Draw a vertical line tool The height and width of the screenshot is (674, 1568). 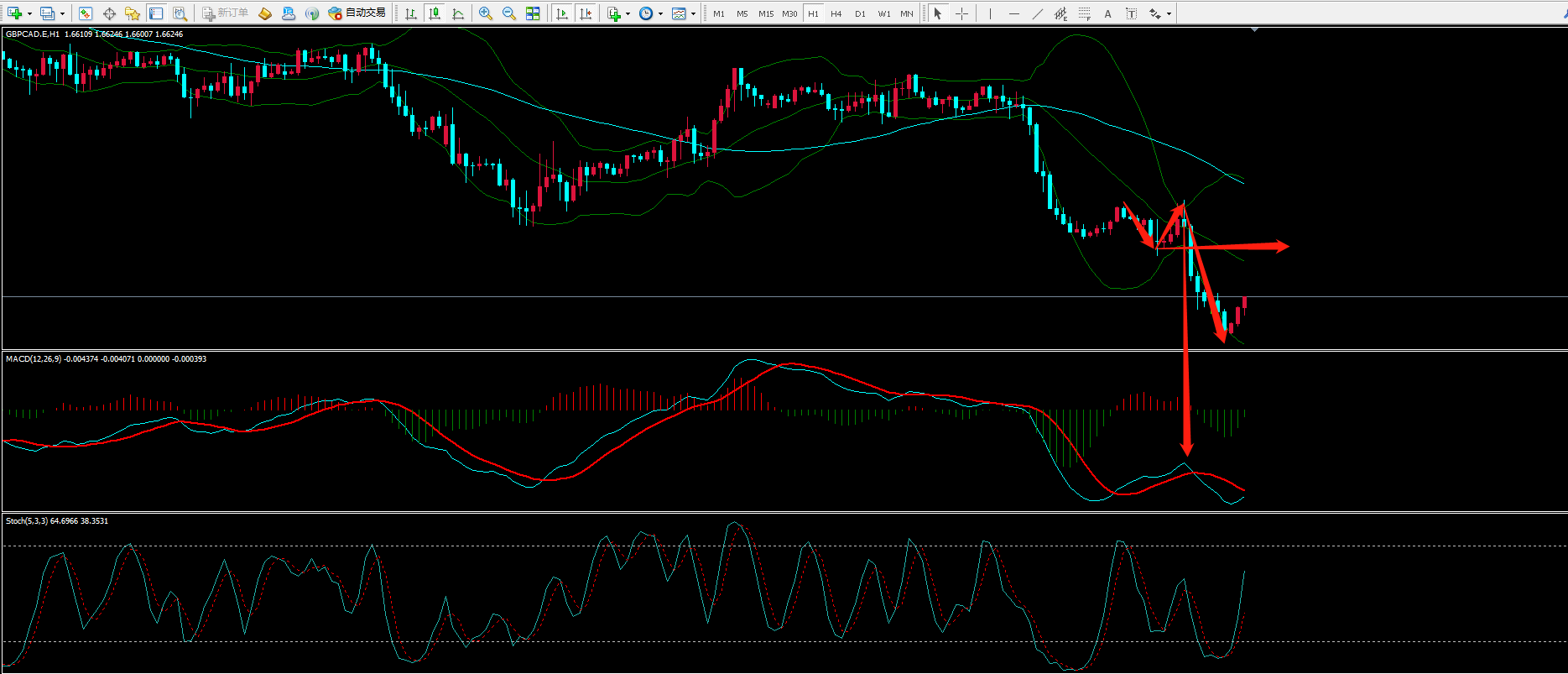coord(990,13)
